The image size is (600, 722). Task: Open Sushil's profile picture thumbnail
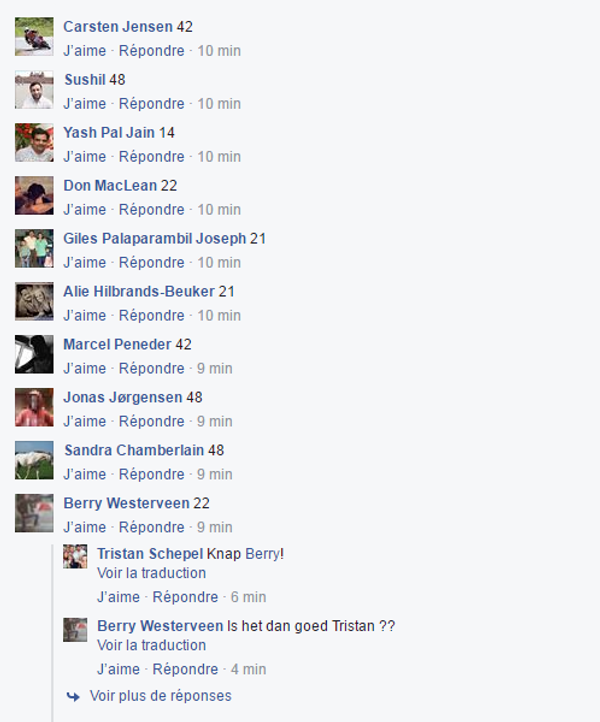[34, 90]
